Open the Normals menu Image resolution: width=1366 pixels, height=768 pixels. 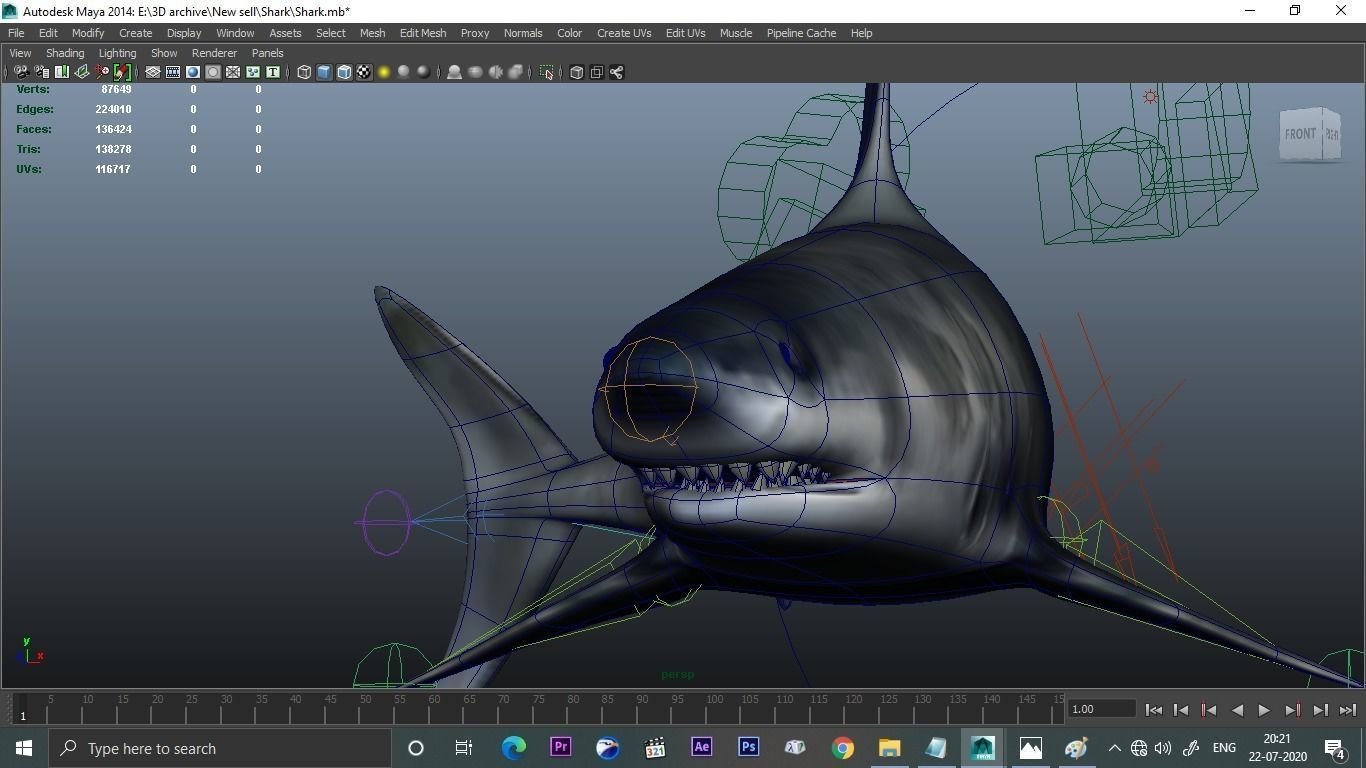(523, 33)
